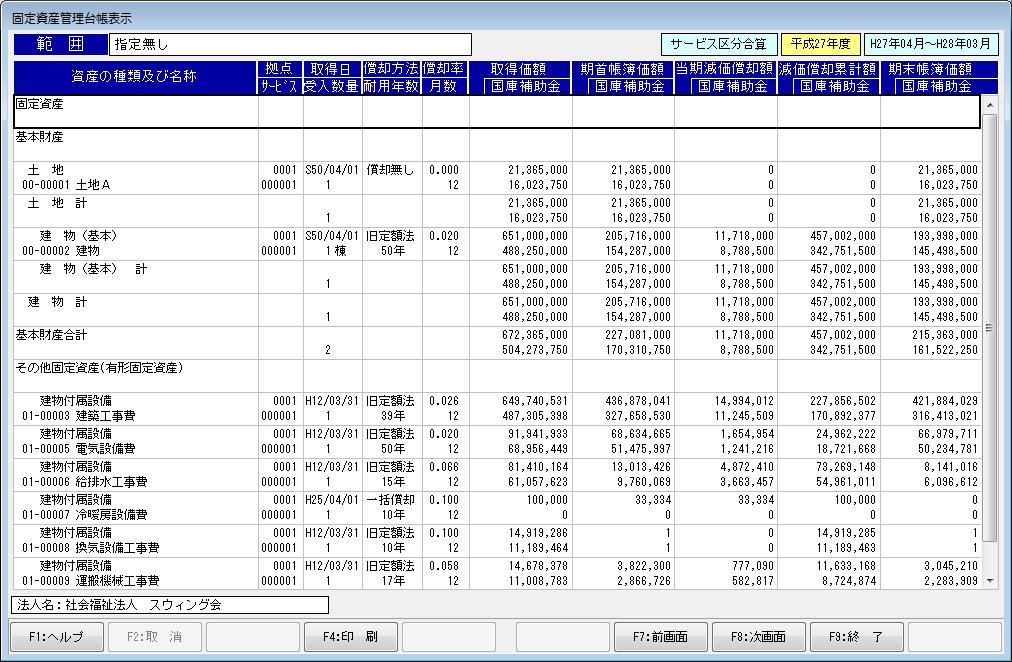1012x662 pixels.
Task: Click the F1 Help button
Action: (56, 637)
